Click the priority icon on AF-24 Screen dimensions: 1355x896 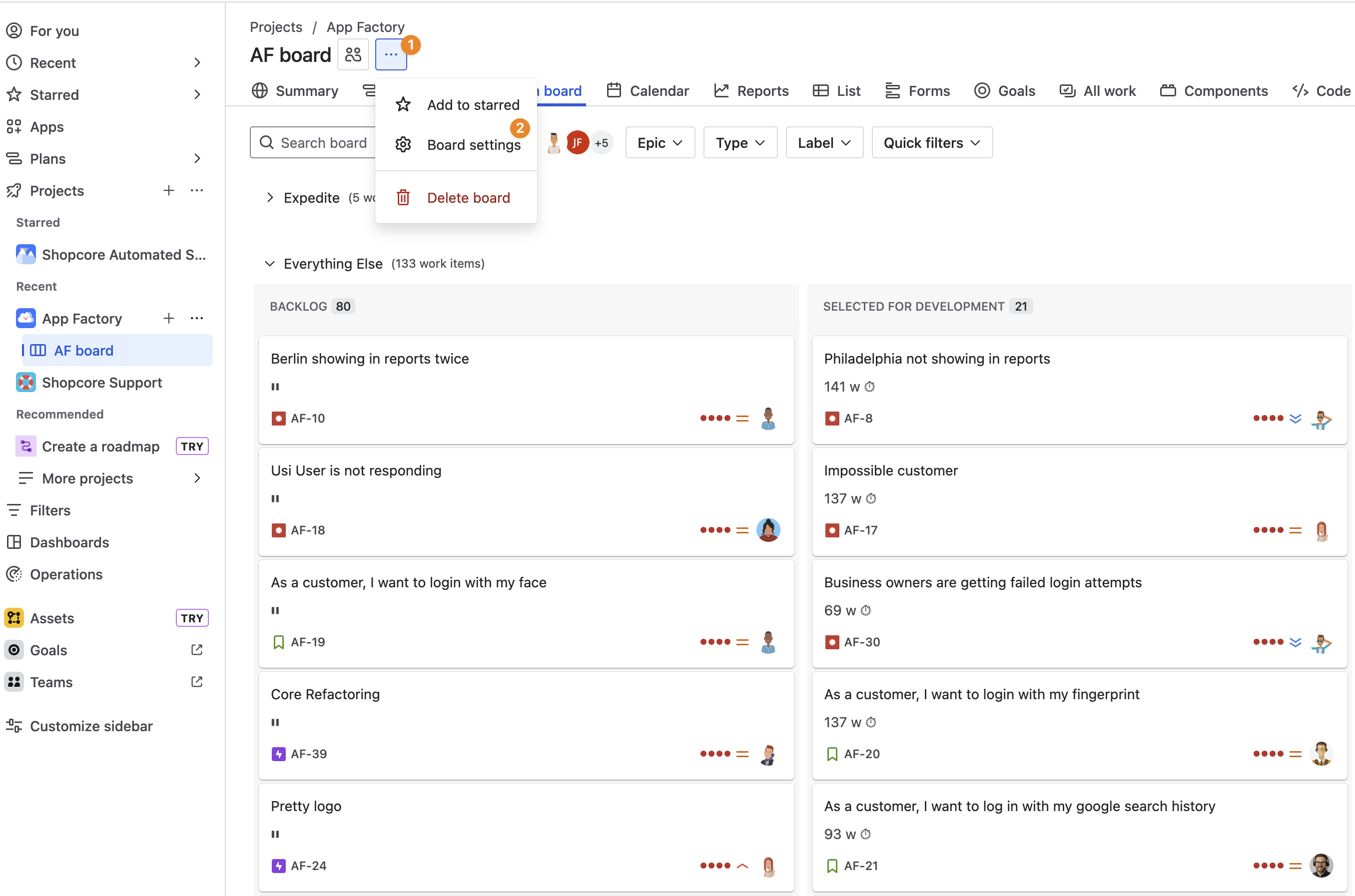[x=742, y=866]
